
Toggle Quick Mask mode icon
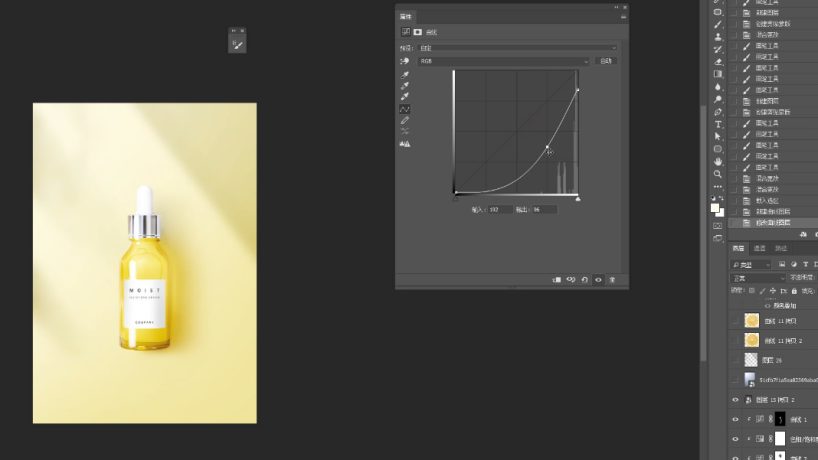point(718,226)
